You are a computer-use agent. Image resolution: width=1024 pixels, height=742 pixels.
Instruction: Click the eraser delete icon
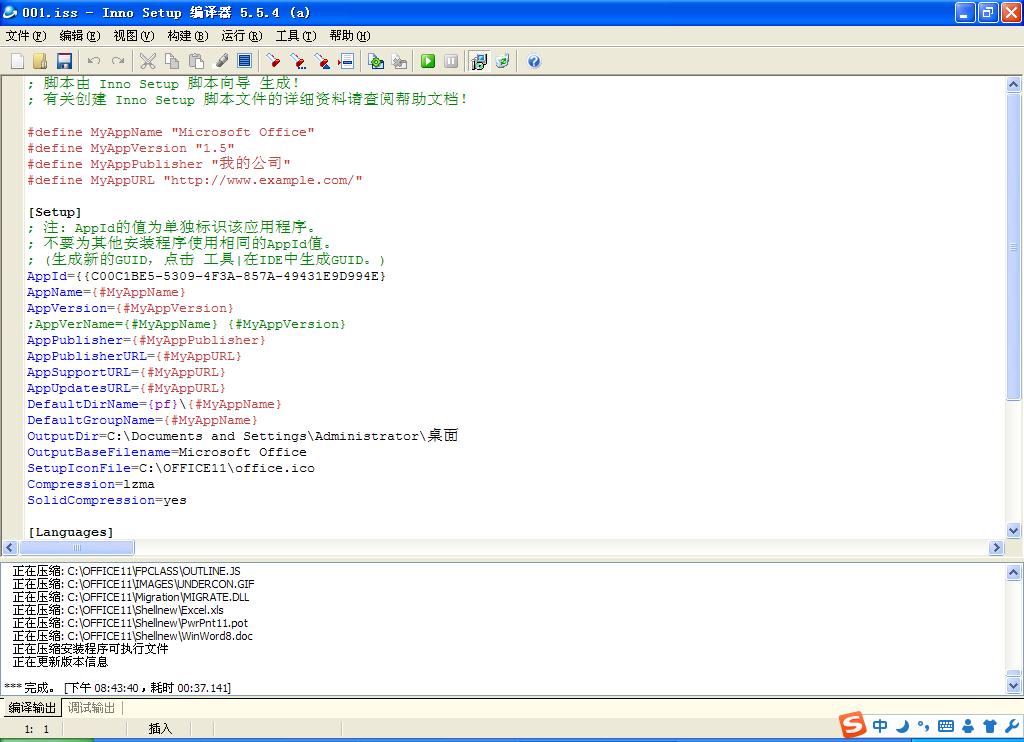point(221,61)
